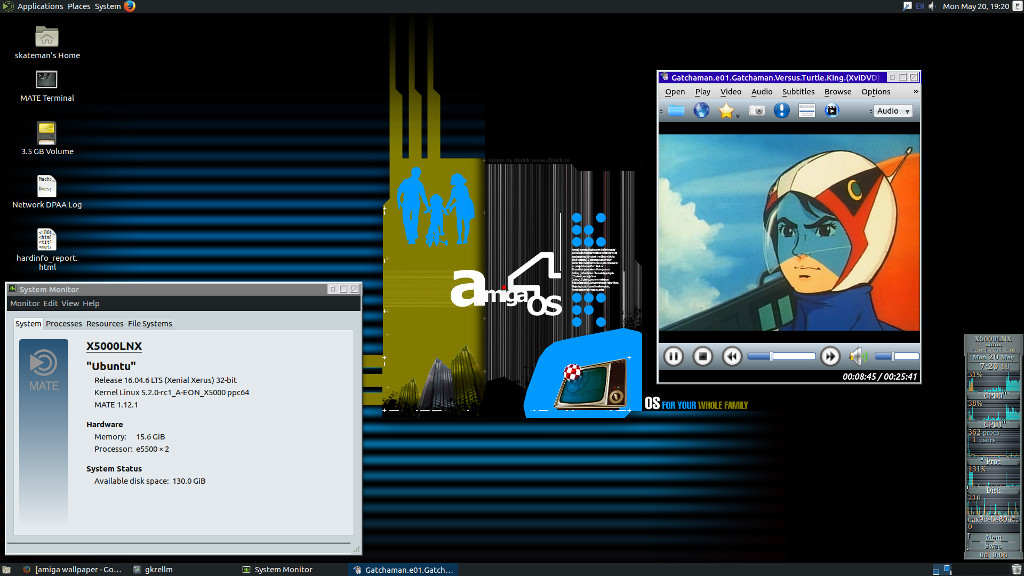Open the Audio dropdown in media player toolbar

(x=893, y=111)
